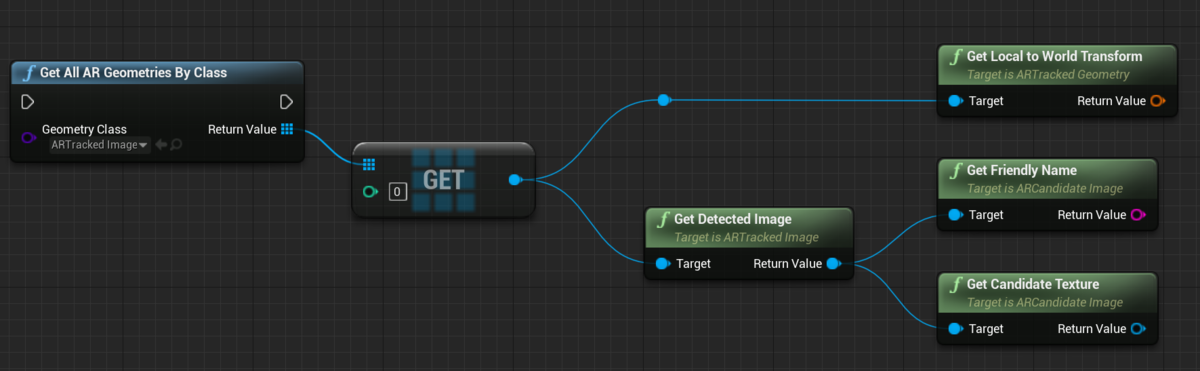
Task: Click the array input pin on GET node
Action: click(368, 165)
